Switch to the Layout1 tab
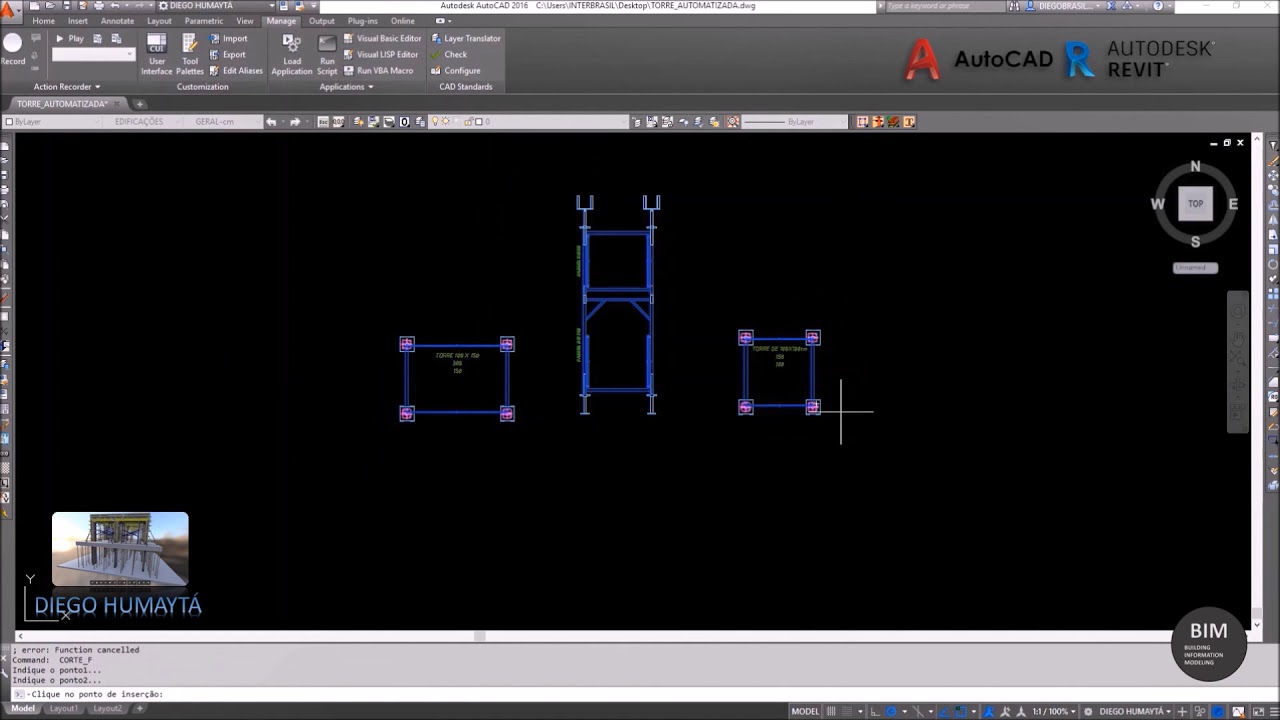The image size is (1280, 720). [x=64, y=709]
